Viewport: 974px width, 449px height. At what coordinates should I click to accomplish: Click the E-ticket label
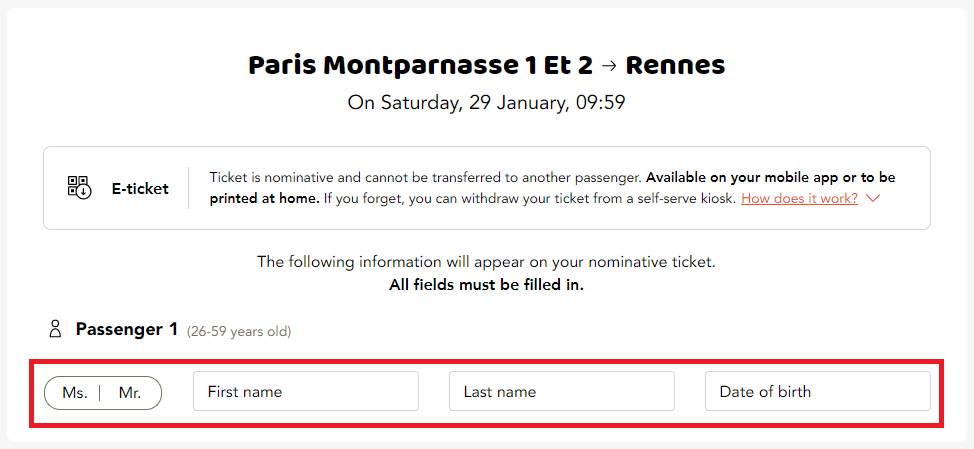140,189
